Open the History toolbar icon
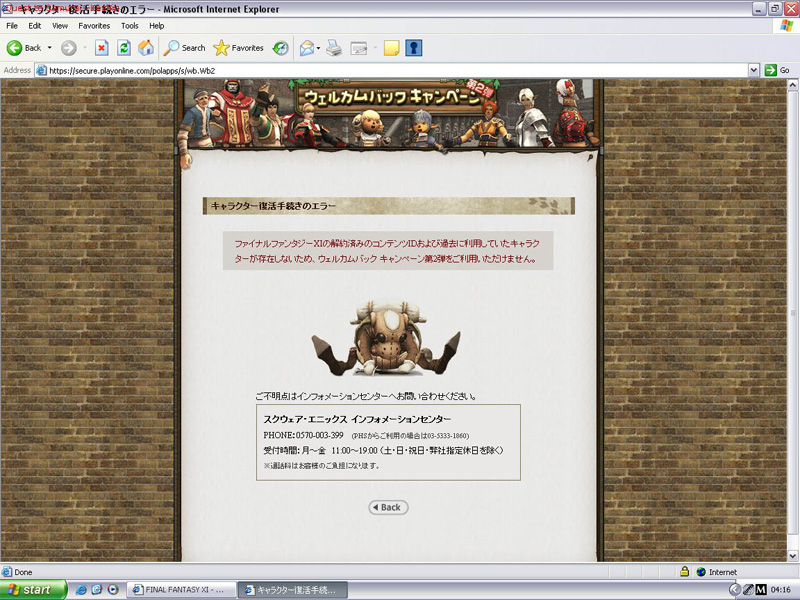Screen dimensions: 800x600 (281, 48)
